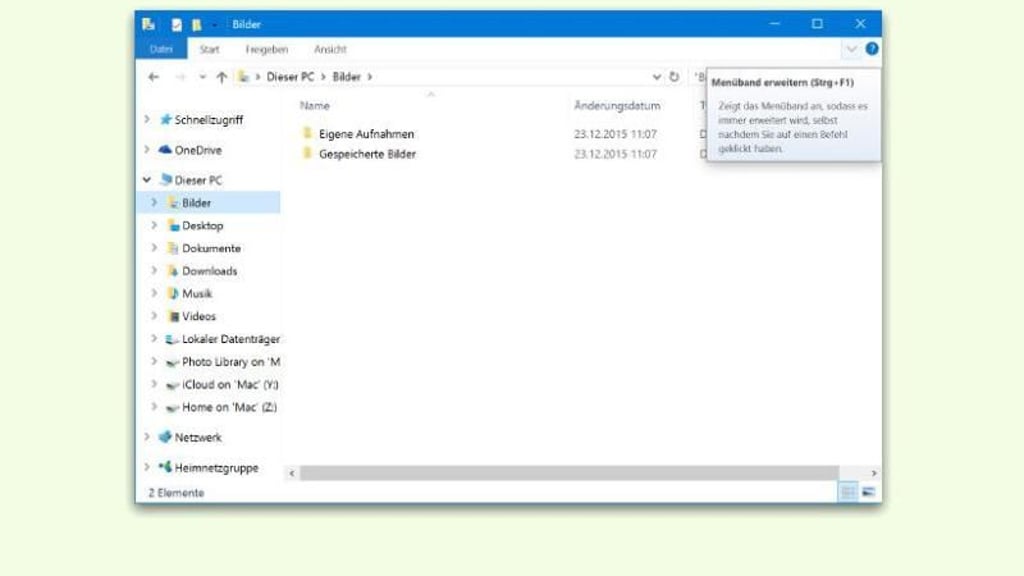Go up one level with the up arrow icon
Screen dimensions: 1024x576
click(223, 76)
